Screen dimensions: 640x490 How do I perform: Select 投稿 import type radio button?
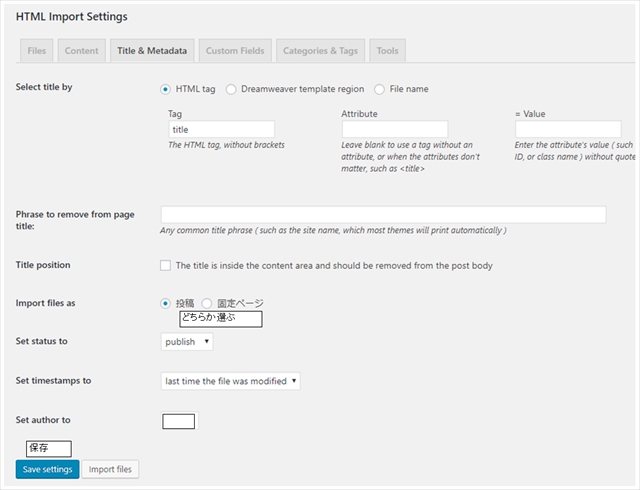[x=166, y=303]
